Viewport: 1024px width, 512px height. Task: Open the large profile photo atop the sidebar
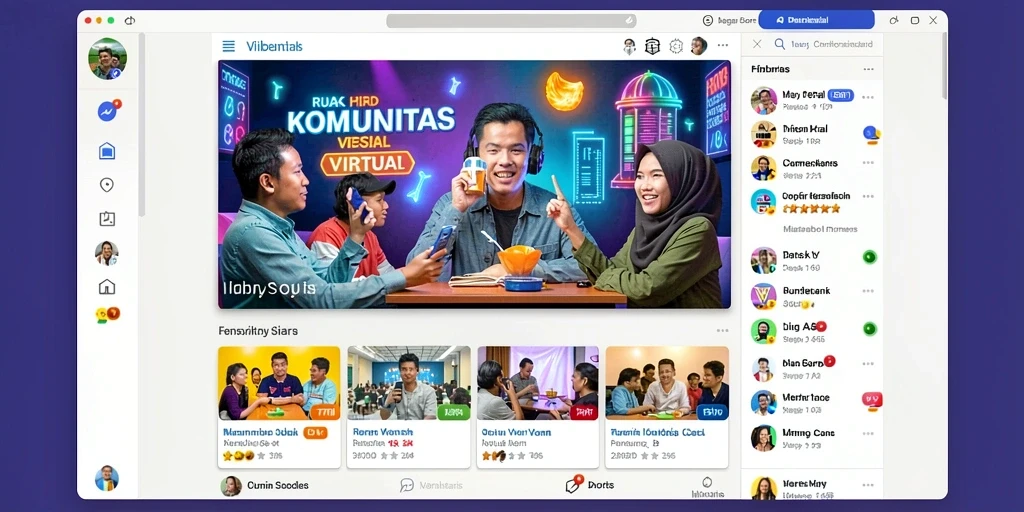(108, 59)
